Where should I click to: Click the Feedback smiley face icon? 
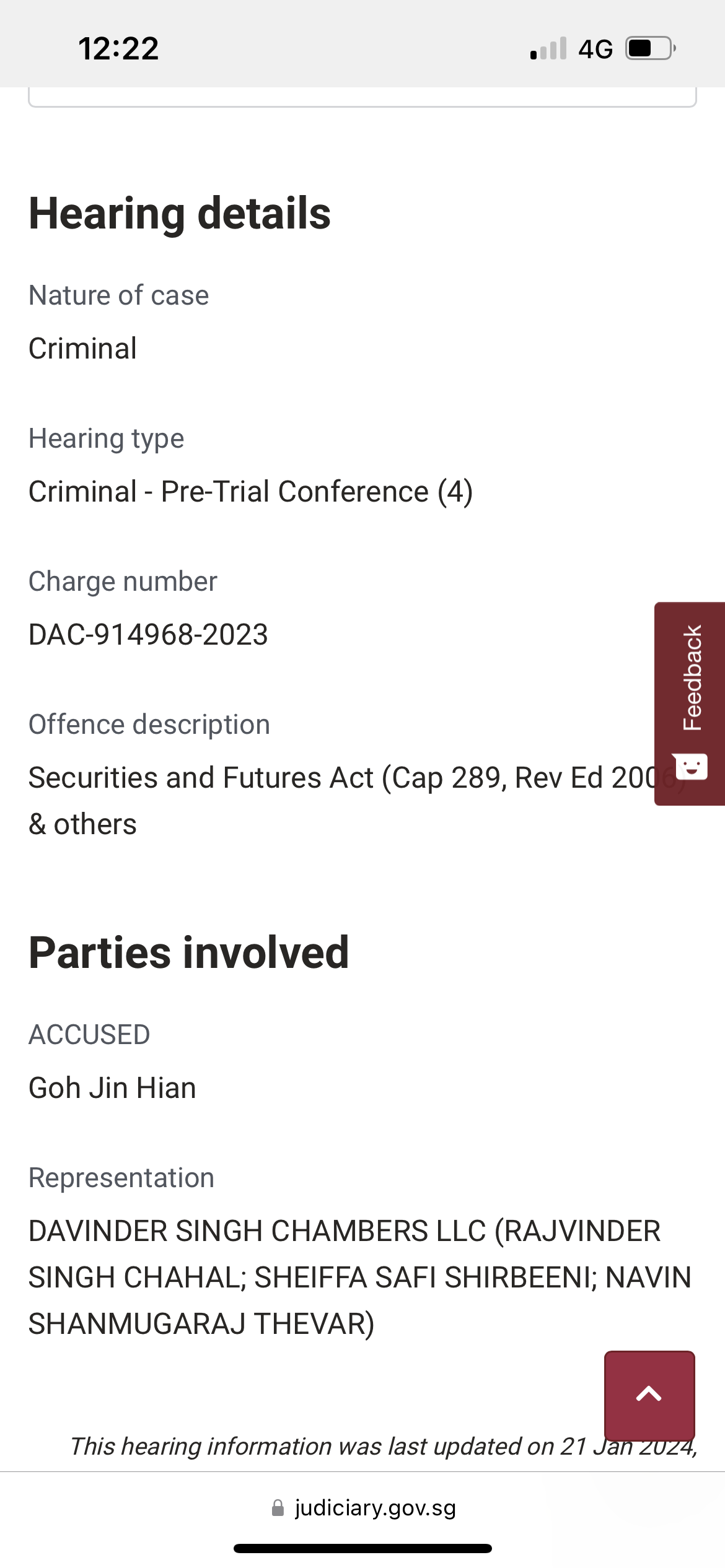pos(692,767)
